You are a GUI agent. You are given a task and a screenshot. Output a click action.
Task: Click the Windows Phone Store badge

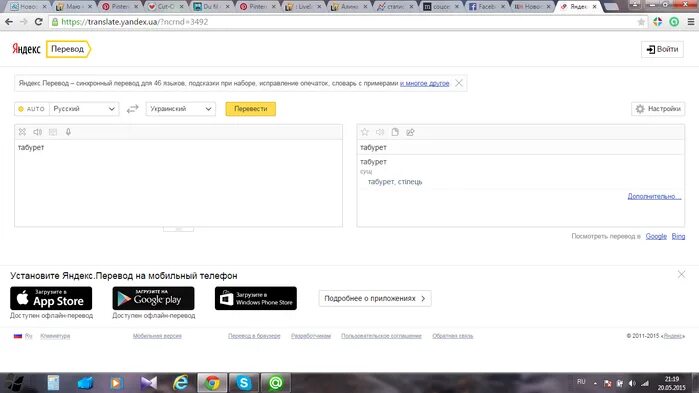[x=256, y=298]
